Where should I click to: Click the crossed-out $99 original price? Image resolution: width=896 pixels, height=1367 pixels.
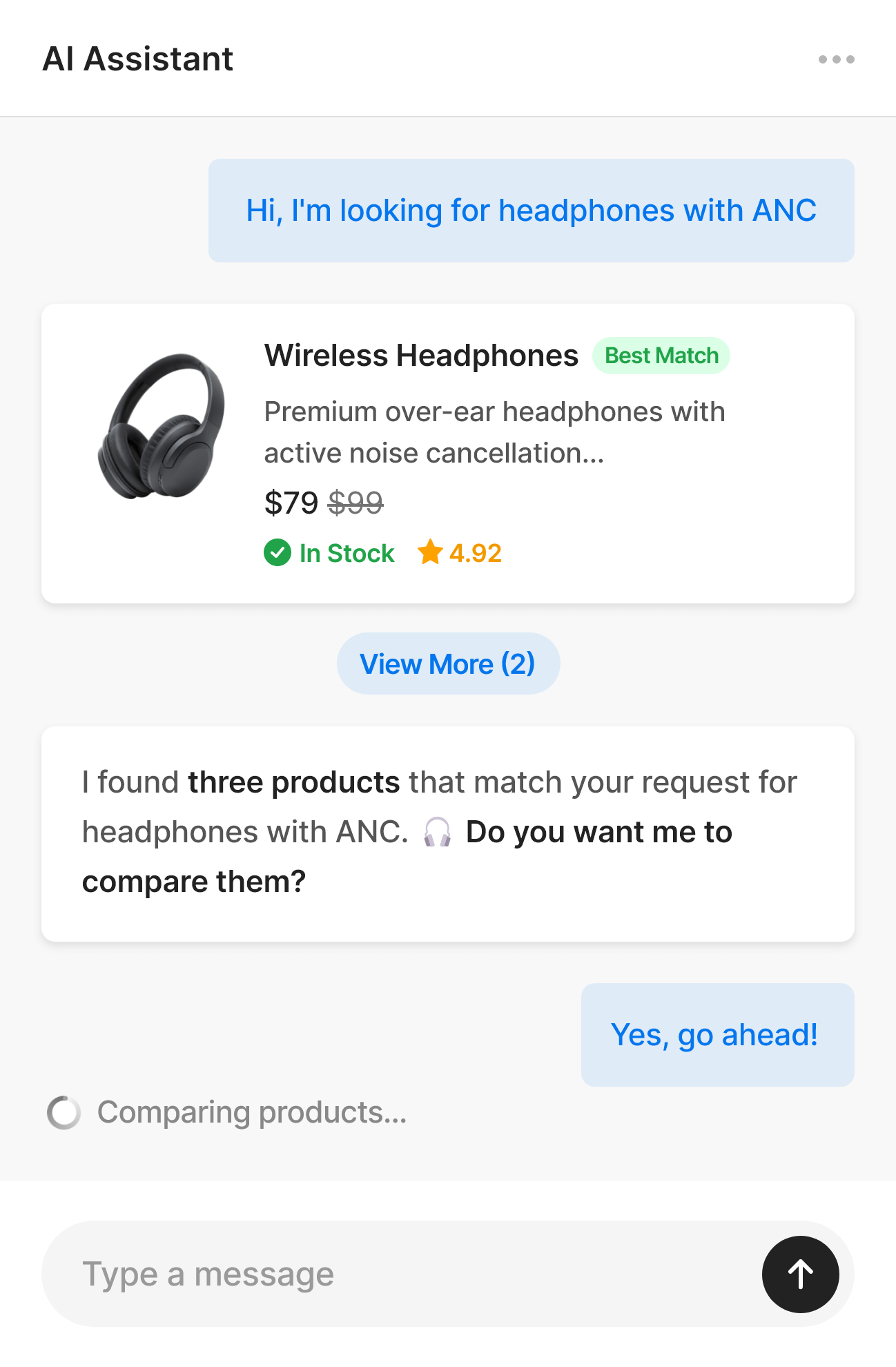pos(356,503)
